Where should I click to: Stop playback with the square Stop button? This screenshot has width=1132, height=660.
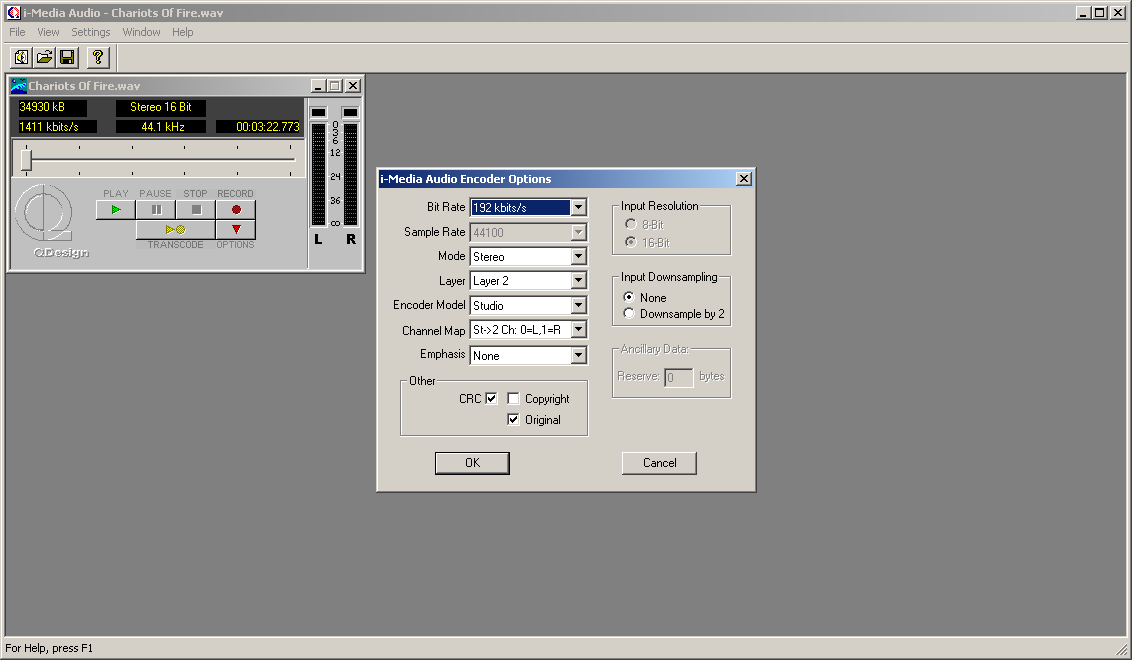coord(196,209)
